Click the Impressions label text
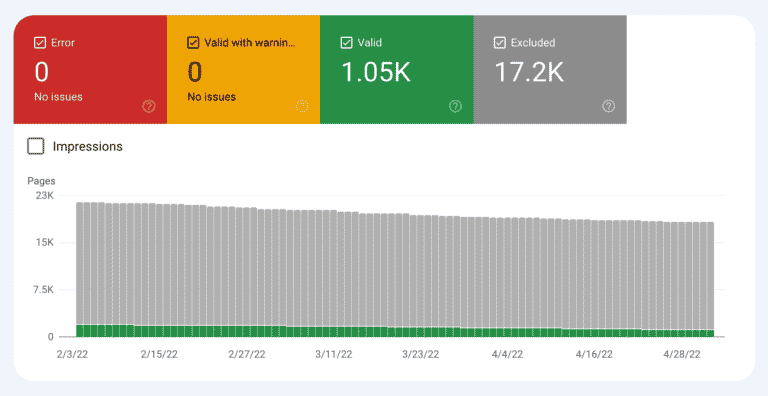This screenshot has height=396, width=768. [x=88, y=147]
